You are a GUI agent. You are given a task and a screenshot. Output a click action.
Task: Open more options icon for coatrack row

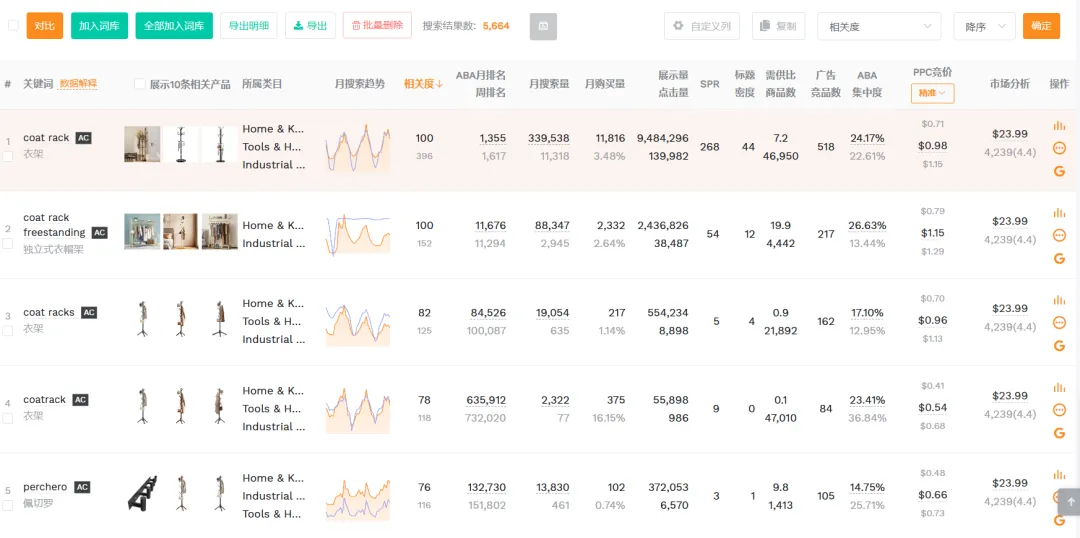(x=1059, y=410)
